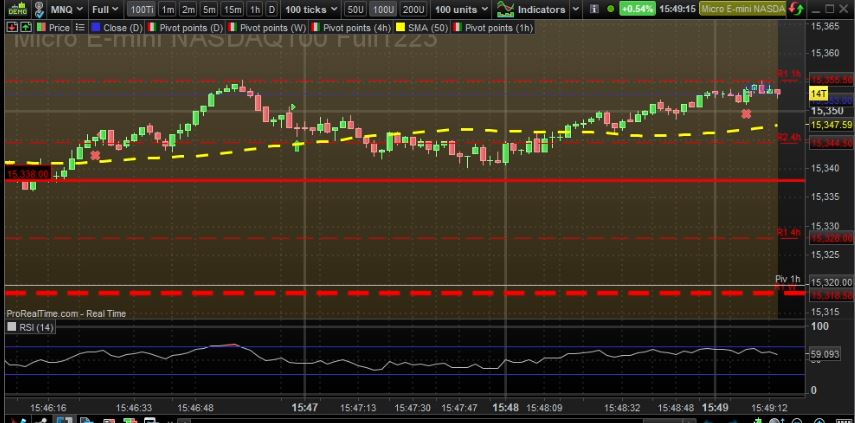Switch to the 1m timeframe
The image size is (855, 423).
(167, 9)
